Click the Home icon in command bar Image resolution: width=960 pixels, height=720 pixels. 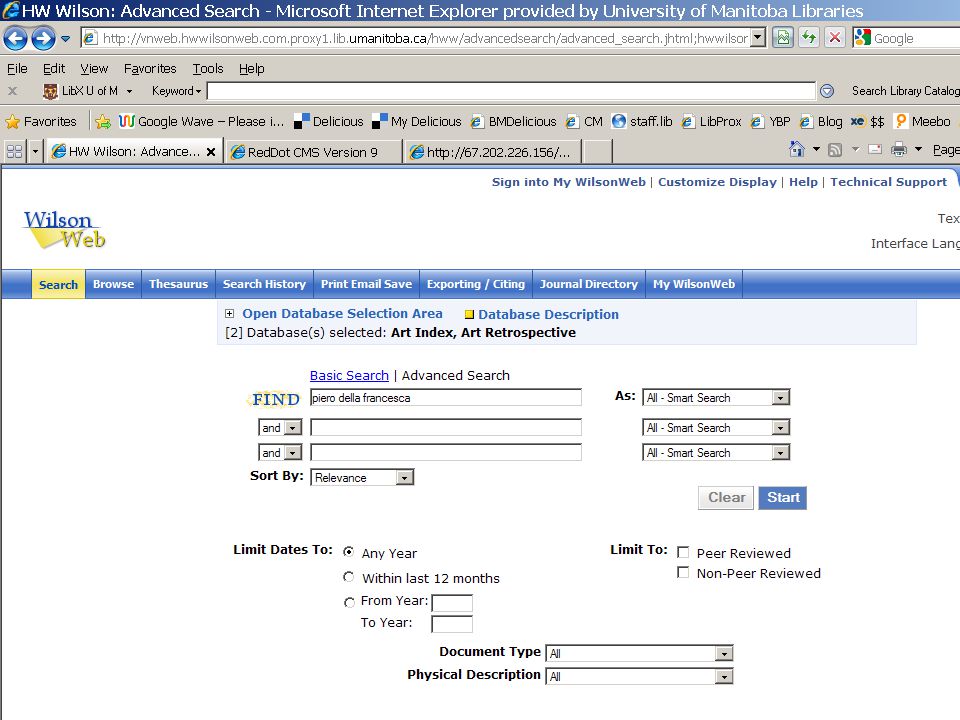(x=796, y=149)
